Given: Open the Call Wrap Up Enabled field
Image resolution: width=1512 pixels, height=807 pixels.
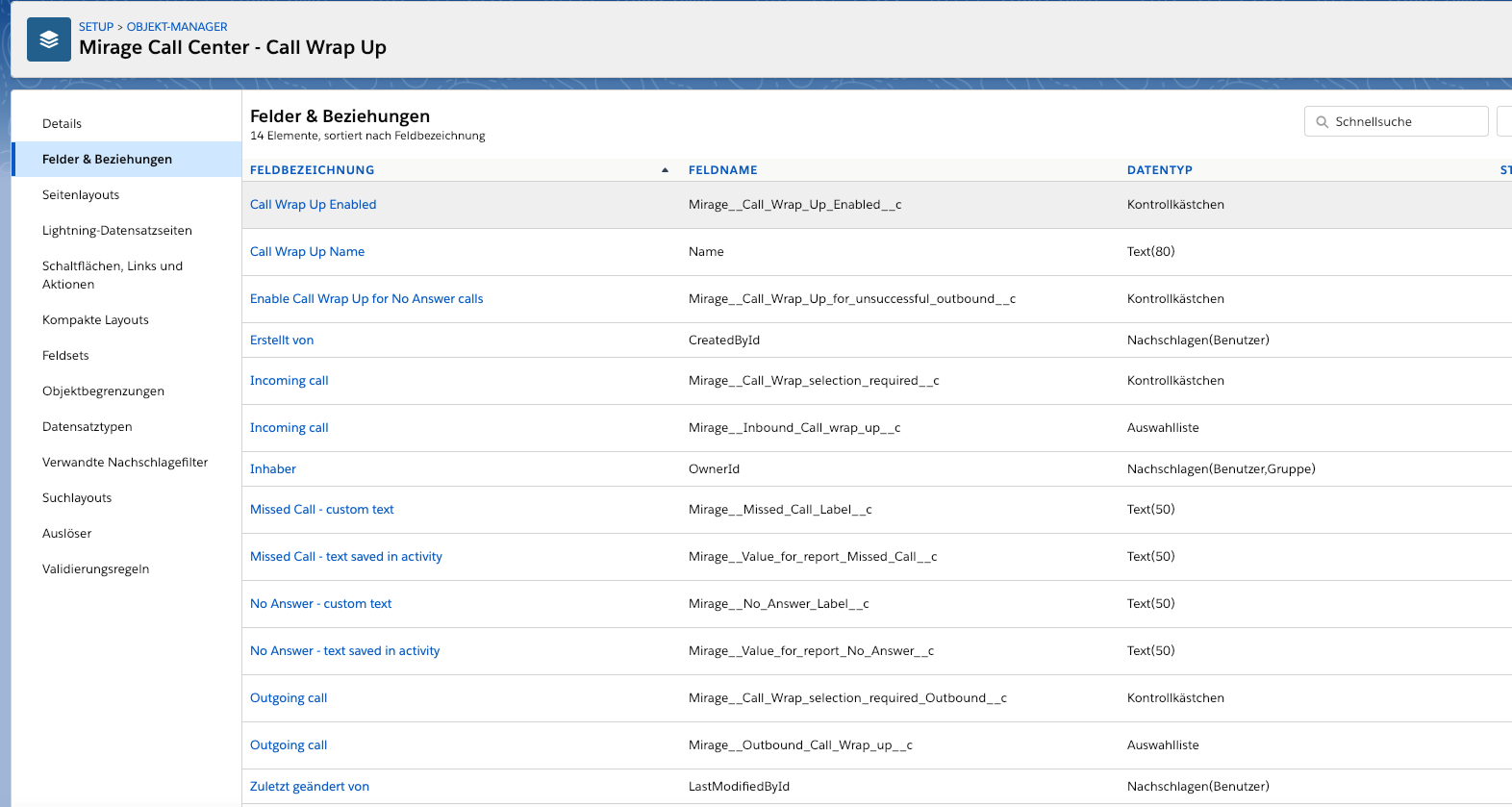Looking at the screenshot, I should pyautogui.click(x=313, y=205).
